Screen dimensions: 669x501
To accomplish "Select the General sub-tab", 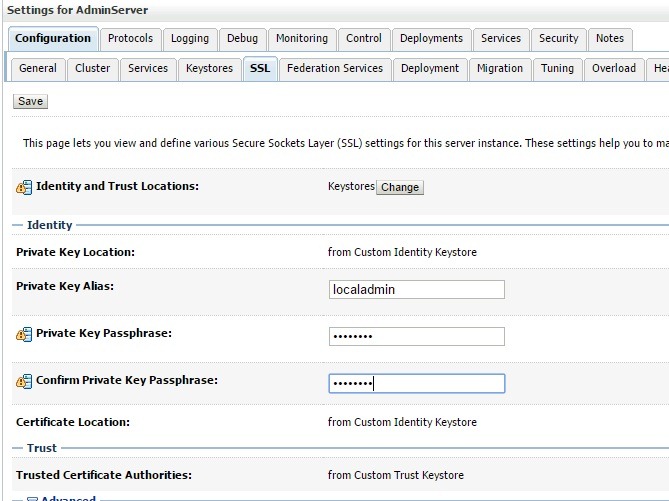I will click(38, 69).
